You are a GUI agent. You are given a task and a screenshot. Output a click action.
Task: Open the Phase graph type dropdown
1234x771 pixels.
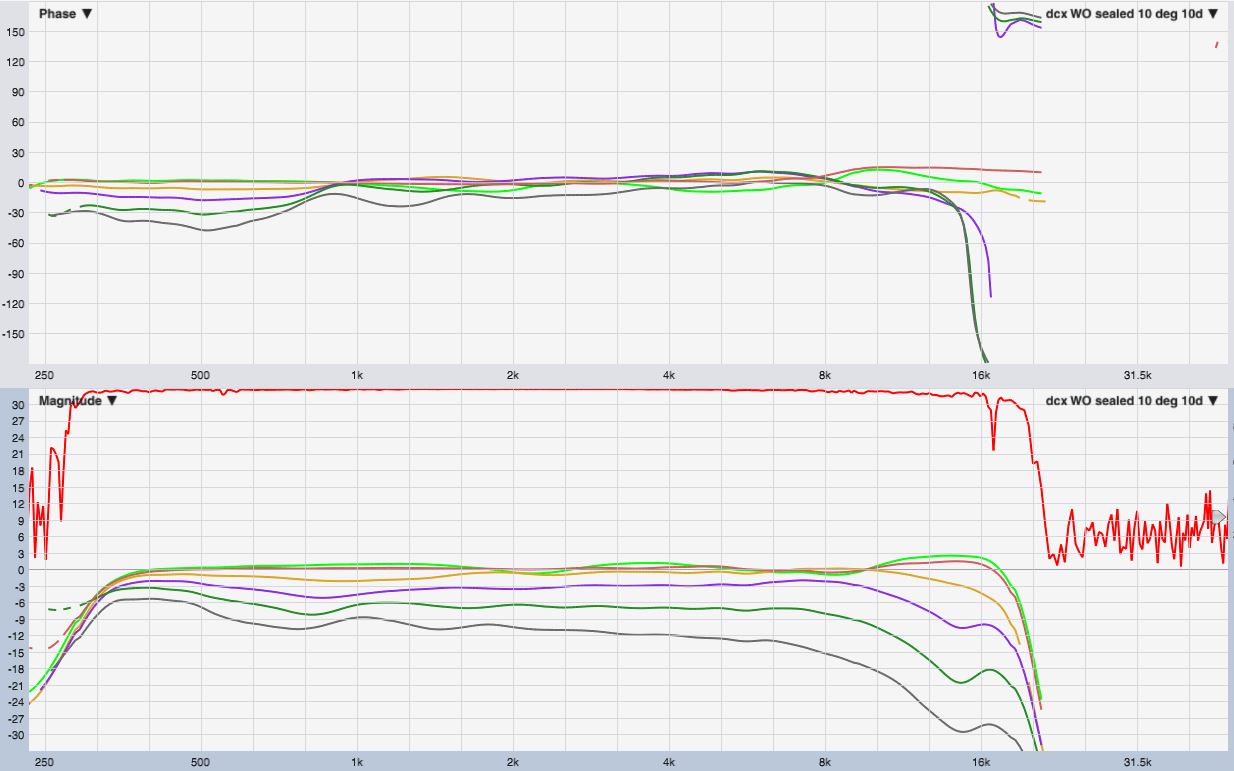(x=66, y=14)
